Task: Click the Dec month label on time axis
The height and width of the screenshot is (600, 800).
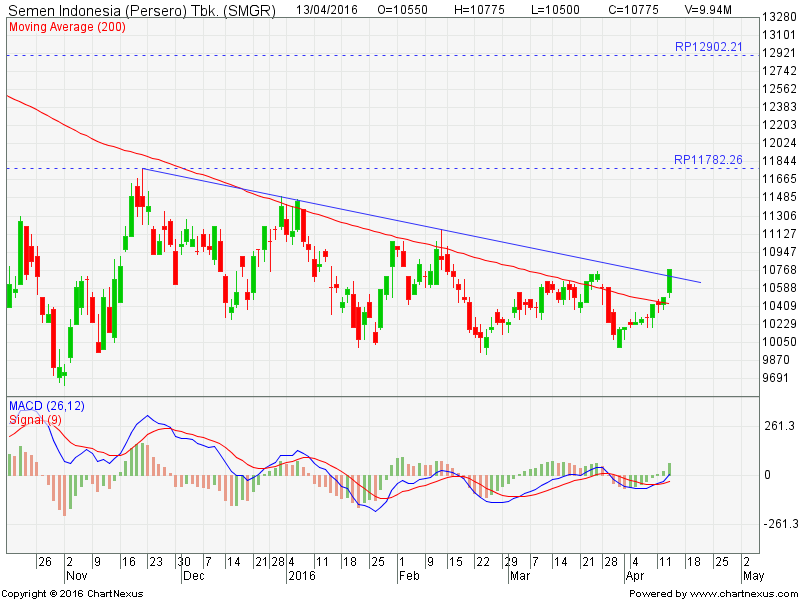Action: pos(193,576)
